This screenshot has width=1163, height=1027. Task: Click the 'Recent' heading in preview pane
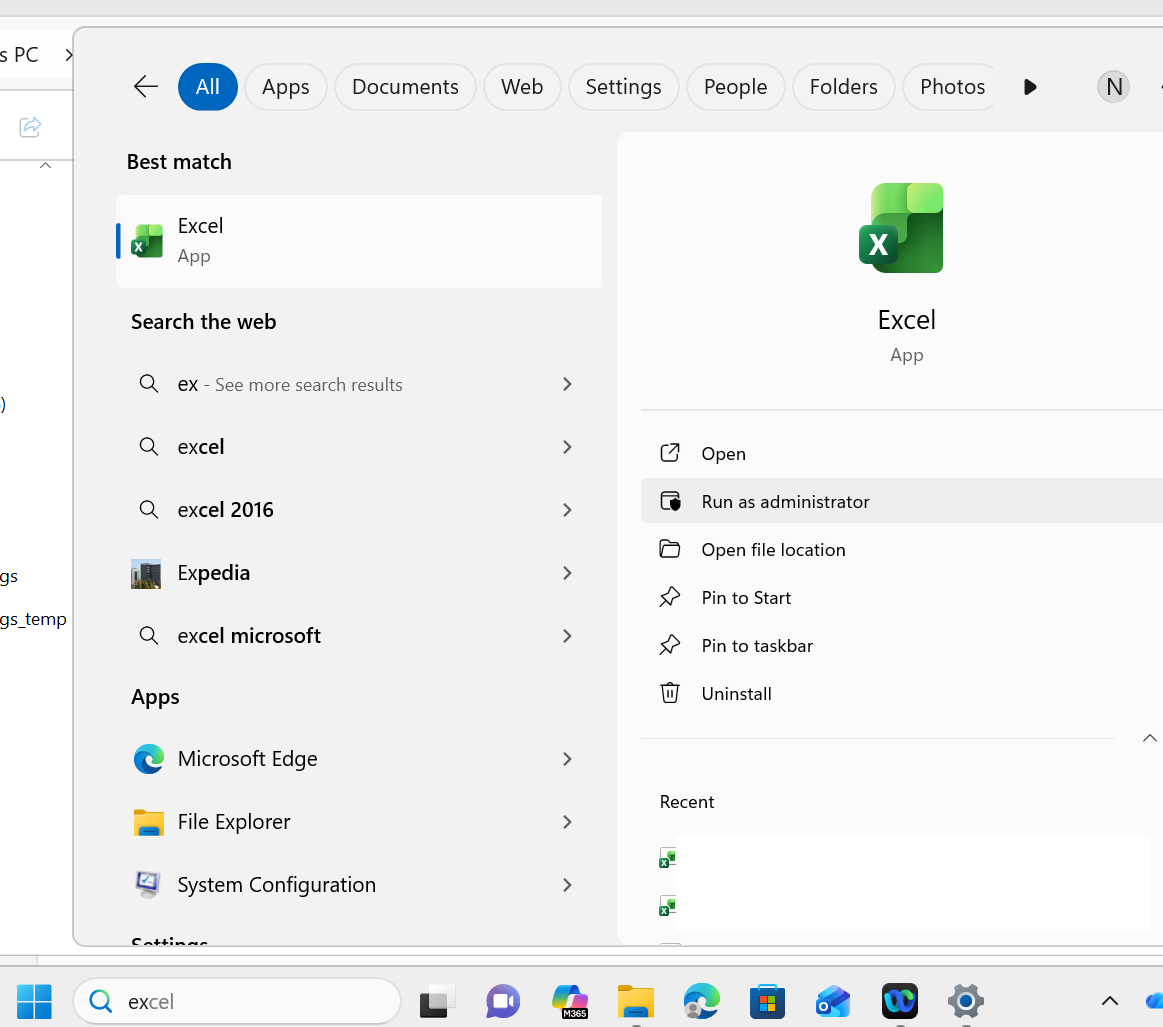(x=687, y=802)
